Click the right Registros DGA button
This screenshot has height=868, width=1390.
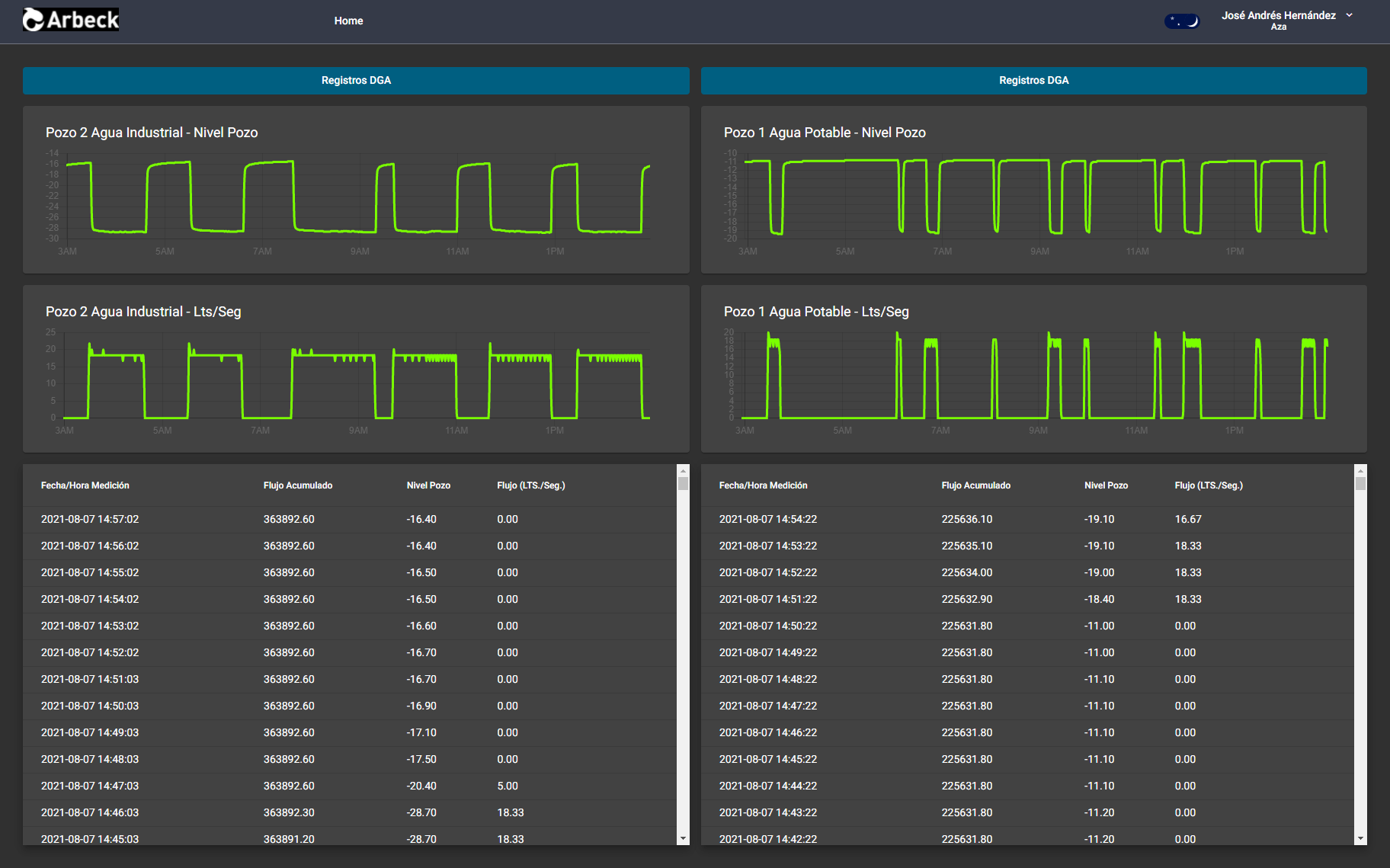[1033, 80]
